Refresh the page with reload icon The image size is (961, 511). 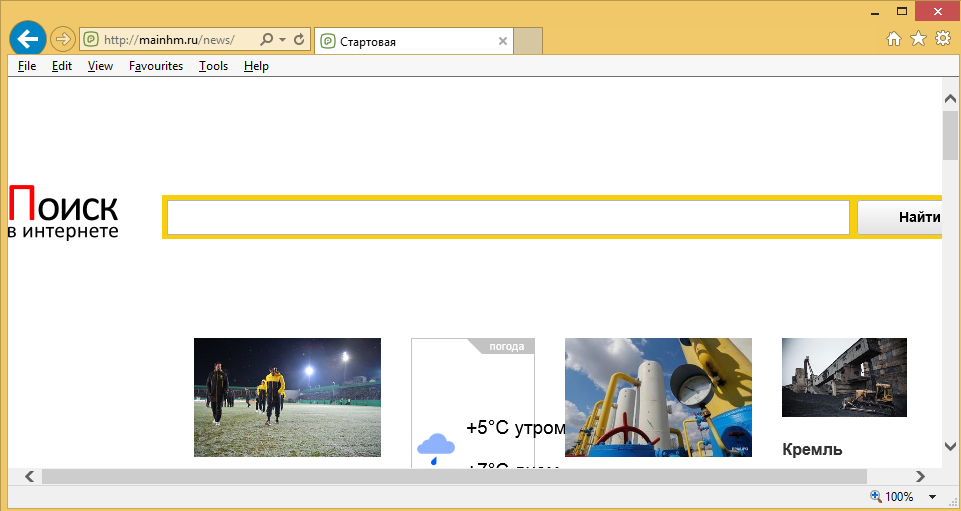coord(298,40)
